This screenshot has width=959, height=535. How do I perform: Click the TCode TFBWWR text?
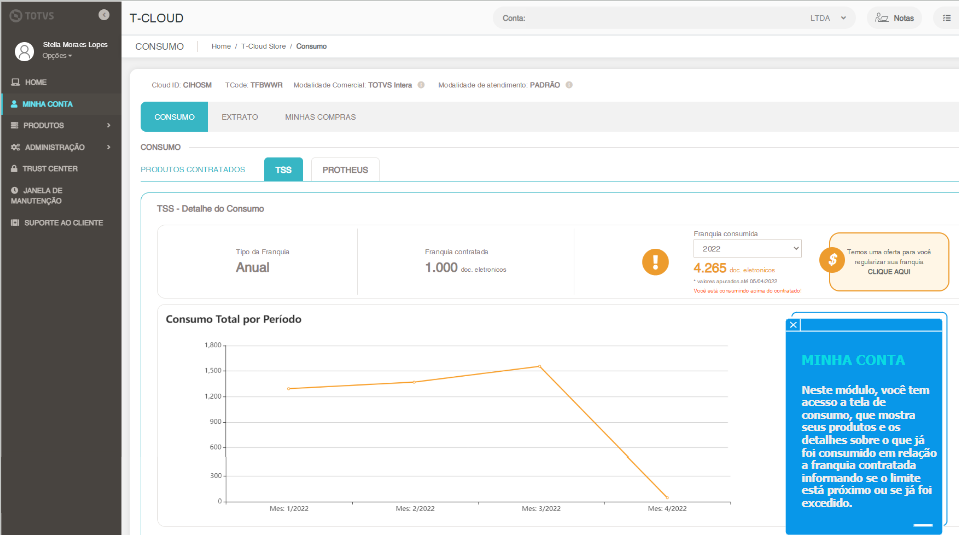point(254,85)
